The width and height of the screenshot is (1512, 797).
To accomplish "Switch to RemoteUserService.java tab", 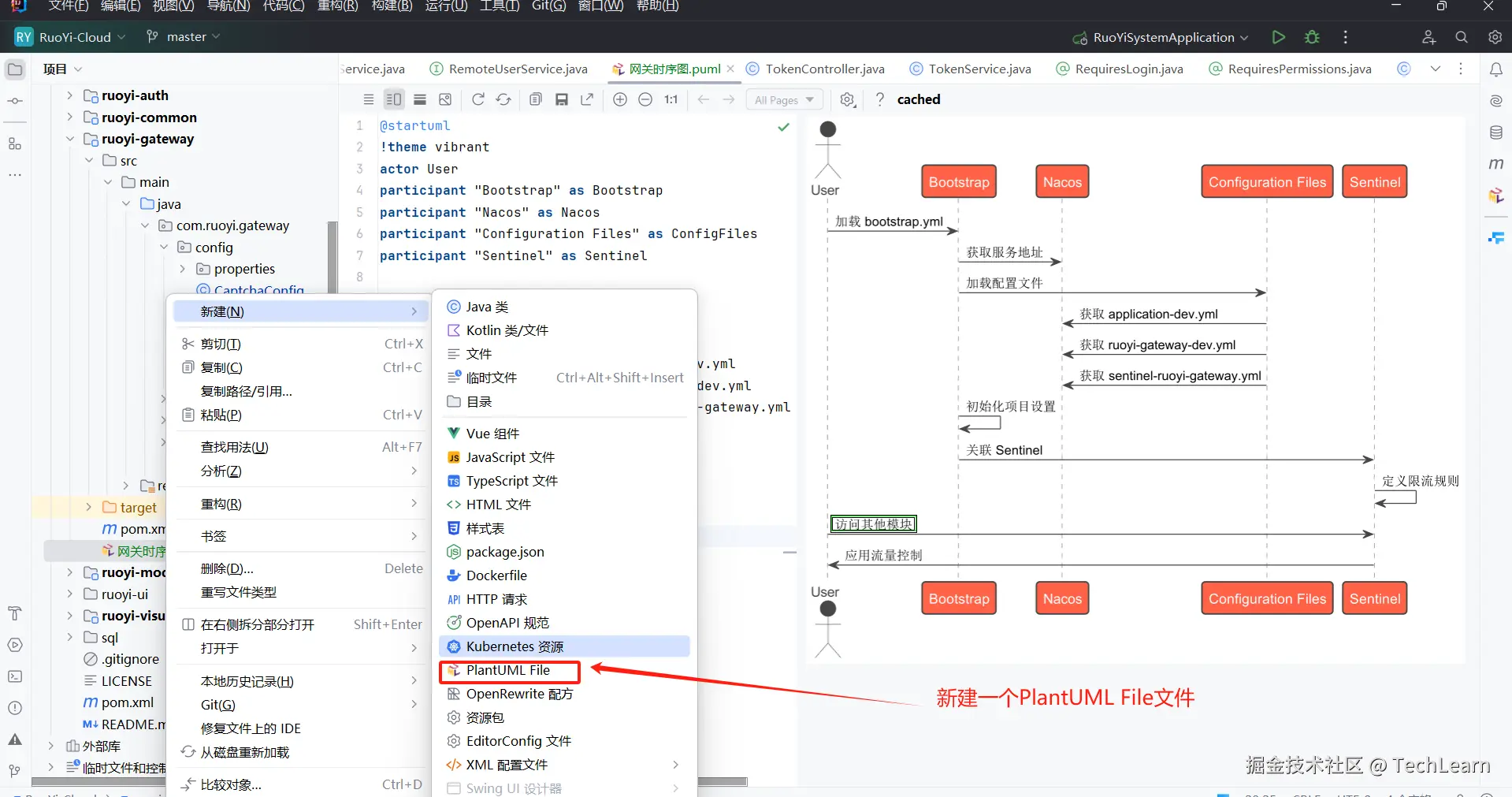I will tap(509, 69).
